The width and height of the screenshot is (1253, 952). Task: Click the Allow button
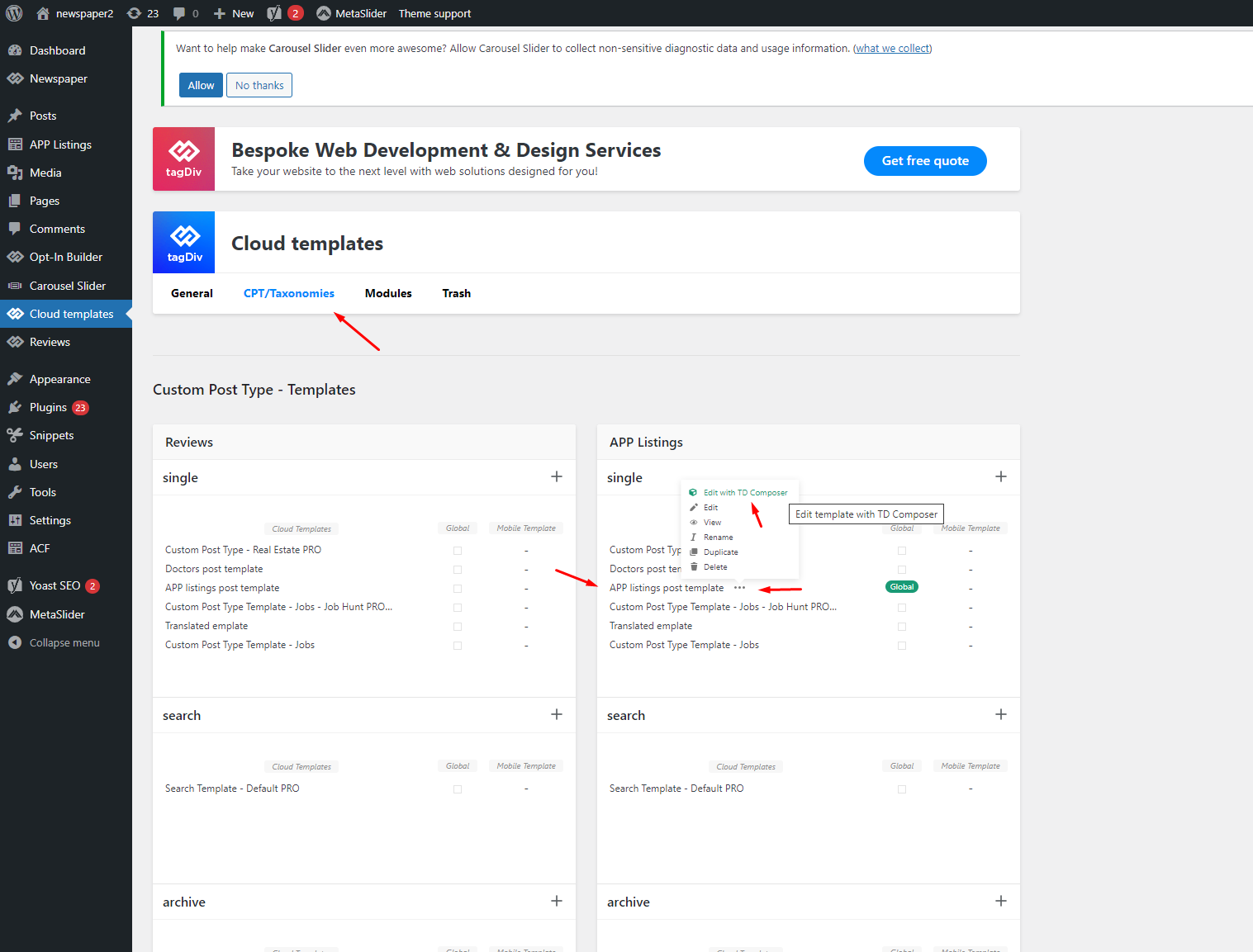pyautogui.click(x=201, y=85)
